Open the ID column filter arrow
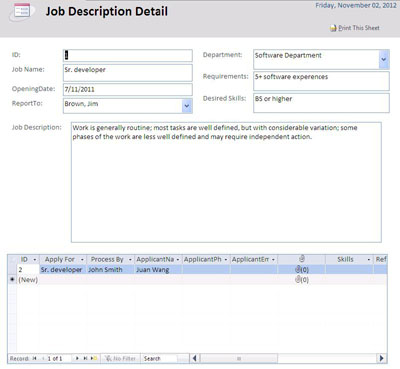The width and height of the screenshot is (400, 369). [x=35, y=259]
